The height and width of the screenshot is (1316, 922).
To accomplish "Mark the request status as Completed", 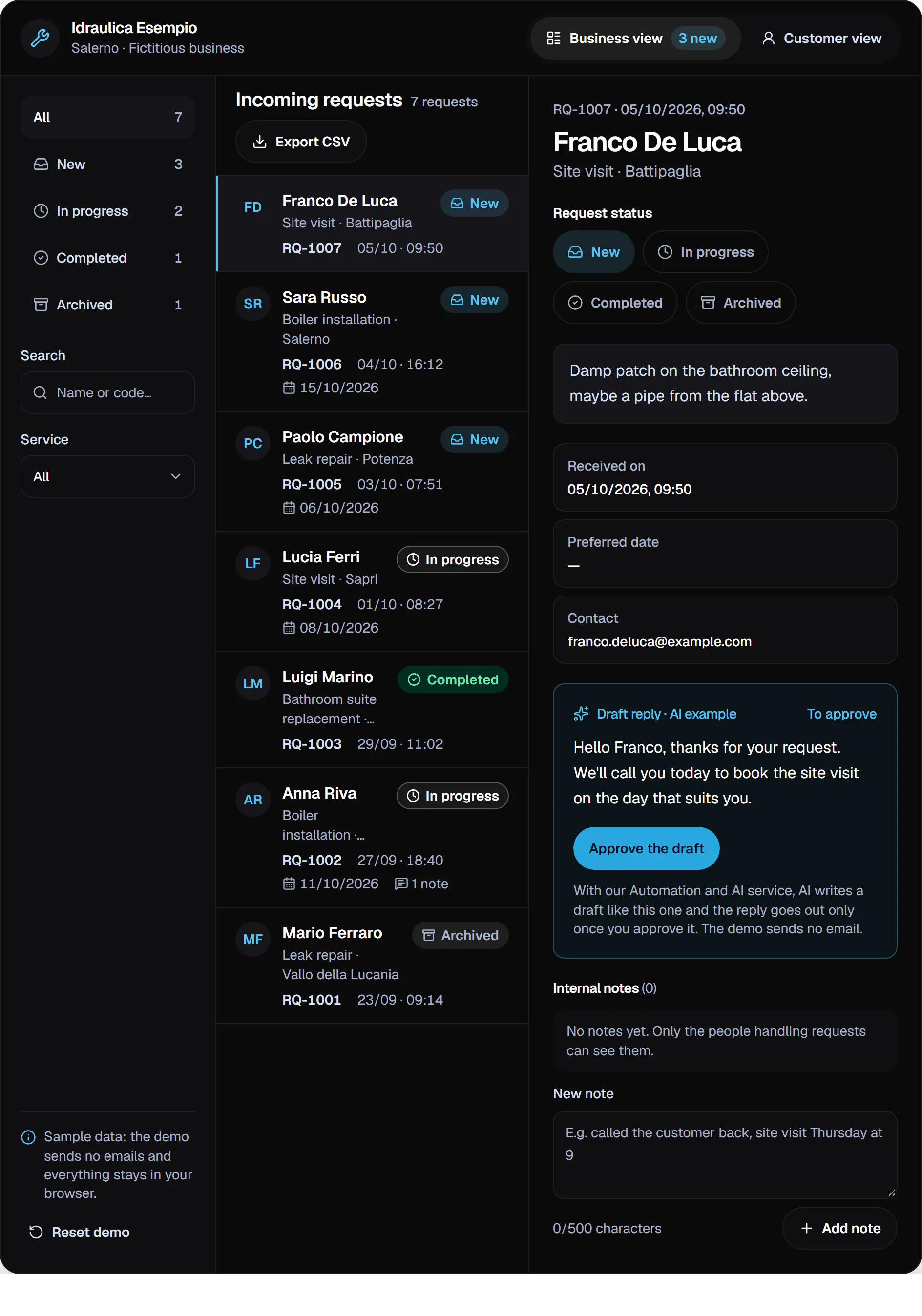I will [x=615, y=303].
